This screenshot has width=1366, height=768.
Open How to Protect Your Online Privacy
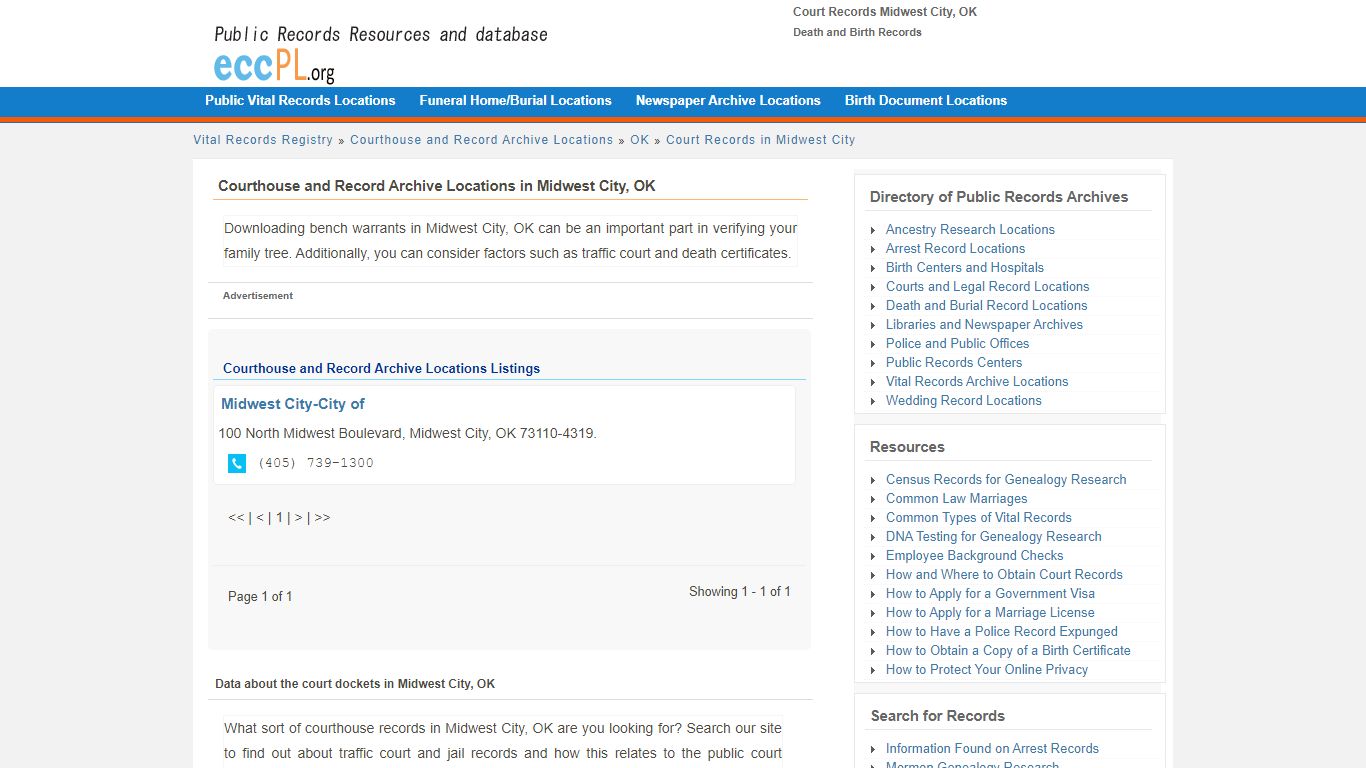click(x=987, y=670)
